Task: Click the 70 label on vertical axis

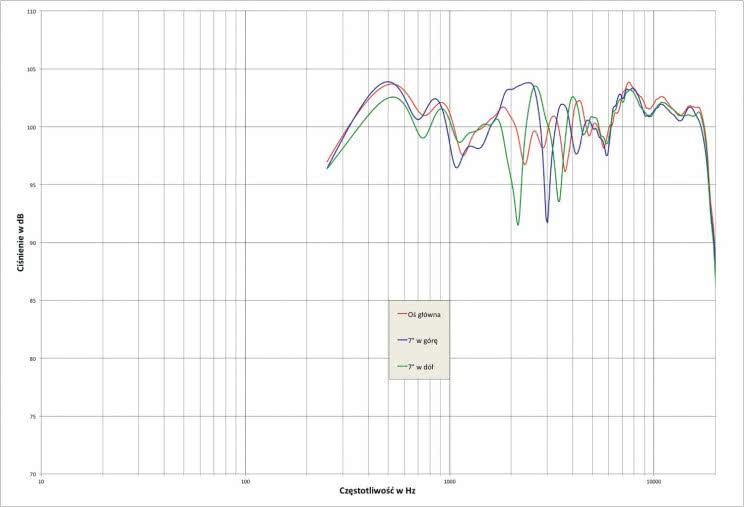Action: [x=33, y=474]
